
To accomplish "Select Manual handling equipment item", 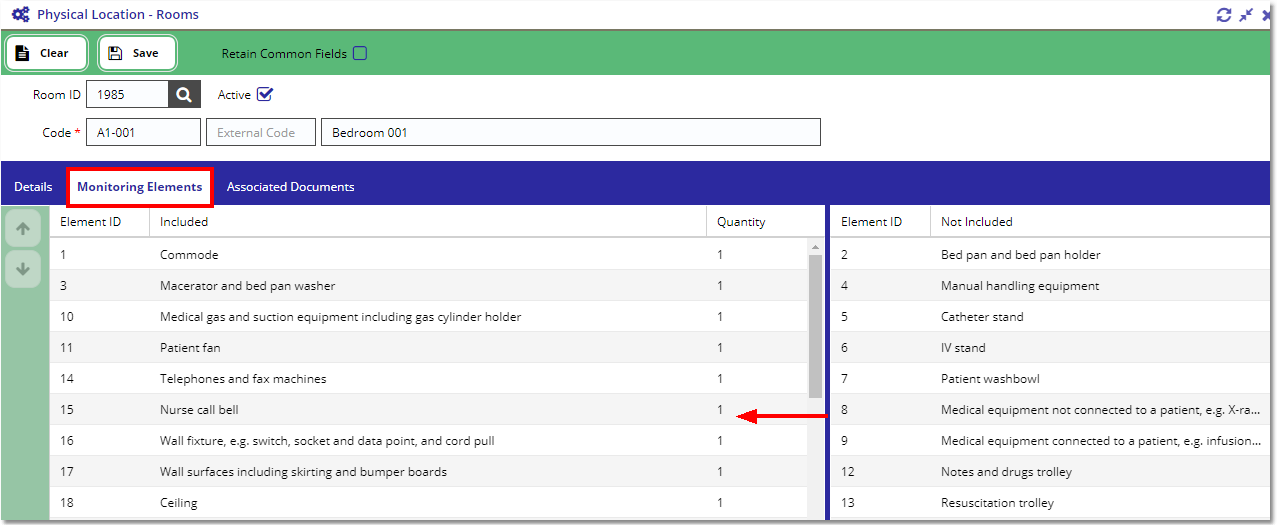I will [x=1052, y=286].
